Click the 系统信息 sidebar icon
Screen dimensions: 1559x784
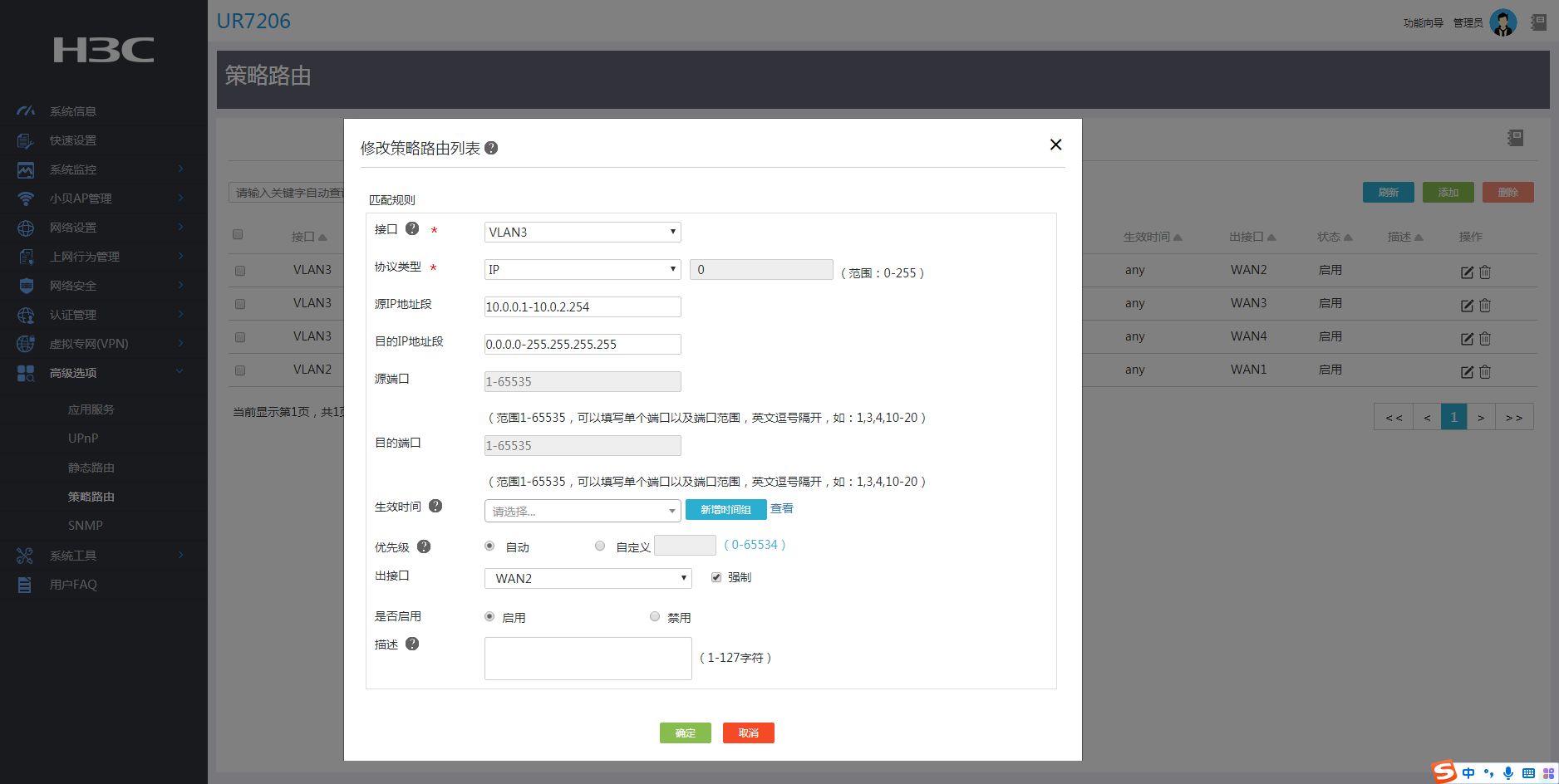point(26,110)
